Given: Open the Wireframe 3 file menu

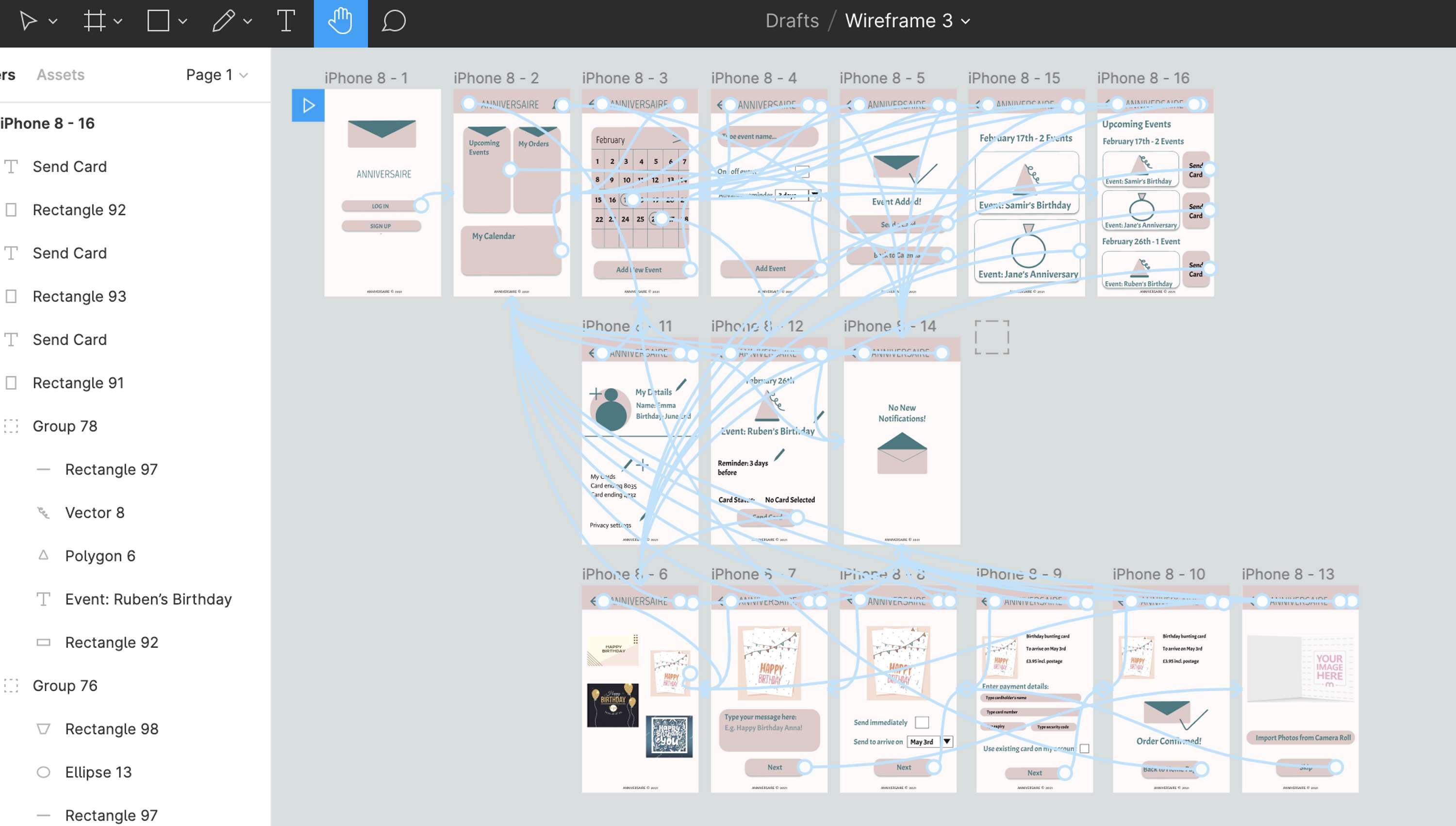Looking at the screenshot, I should coord(908,21).
